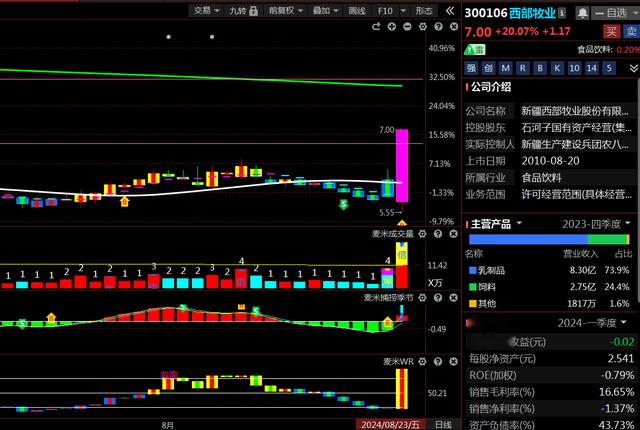This screenshot has height=430, width=640.
Task: Zoom in the K-line chart with plus icon
Action: (x=391, y=27)
